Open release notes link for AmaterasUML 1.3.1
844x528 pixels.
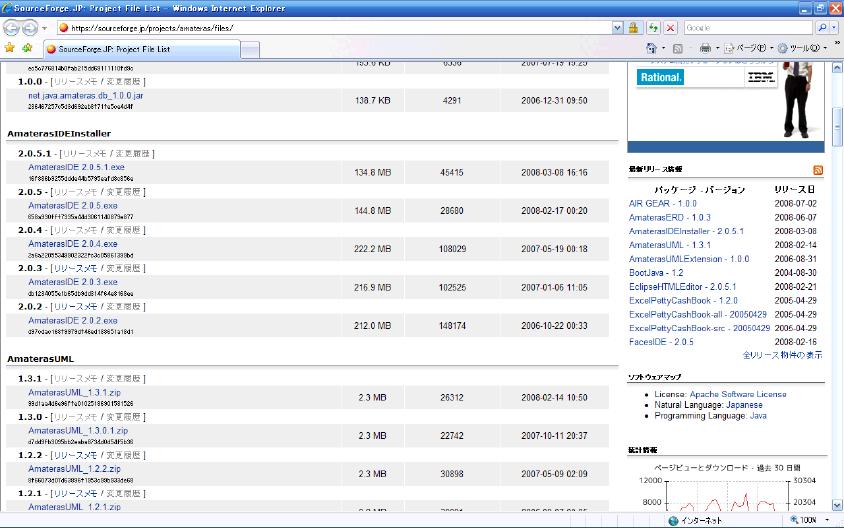pos(75,378)
